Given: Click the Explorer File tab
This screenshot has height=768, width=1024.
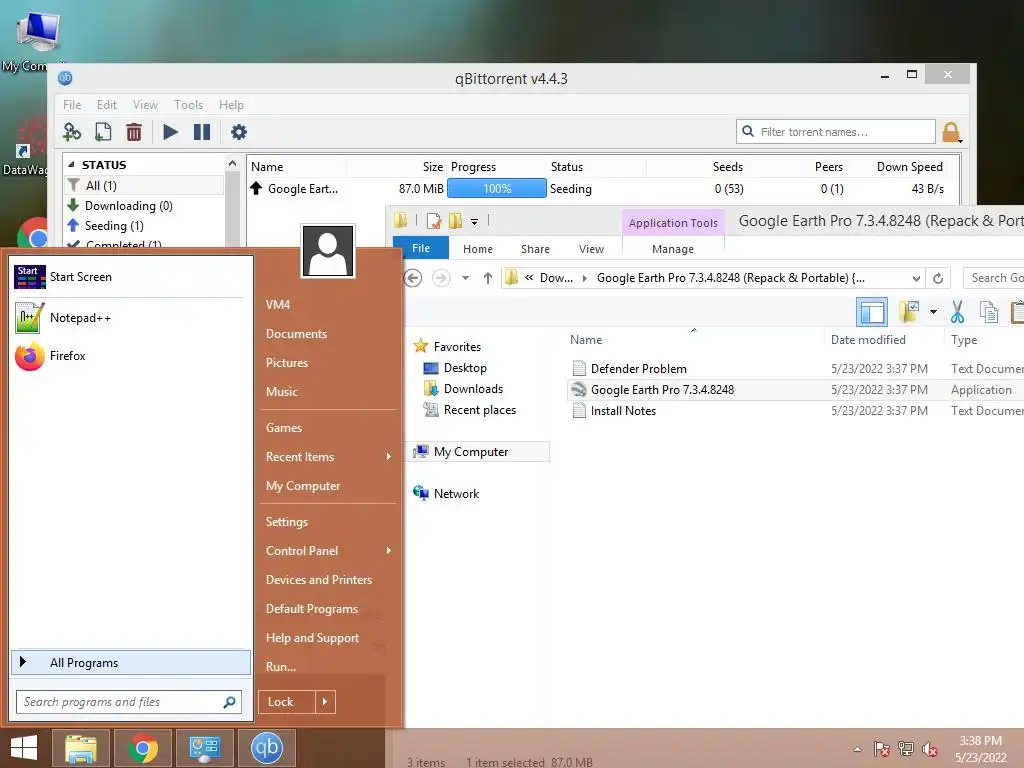Looking at the screenshot, I should coord(421,248).
